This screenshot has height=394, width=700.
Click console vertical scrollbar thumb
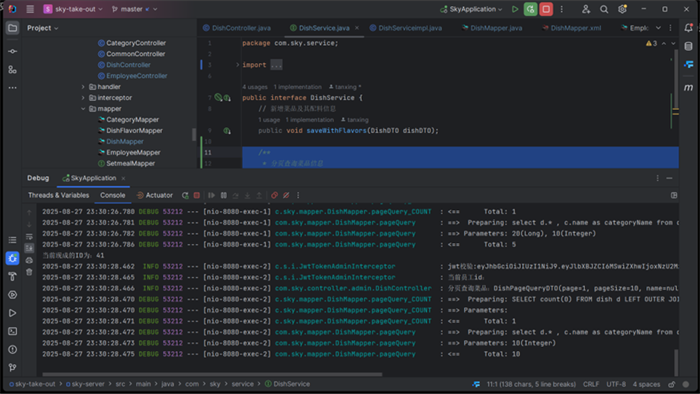click(x=676, y=362)
